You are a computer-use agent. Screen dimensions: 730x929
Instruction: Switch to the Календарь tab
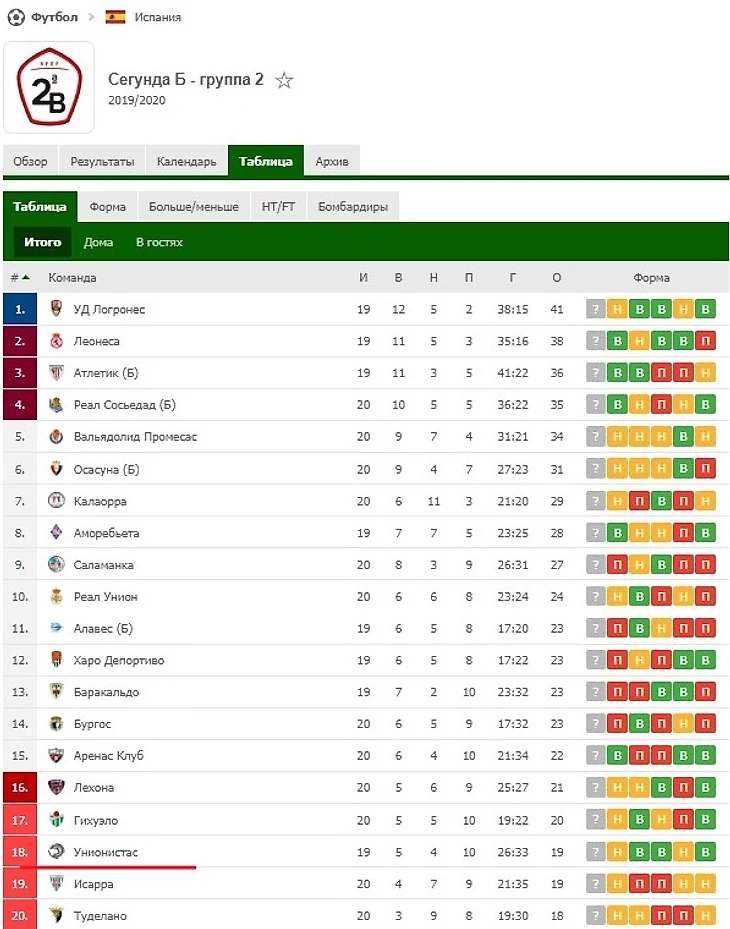(186, 161)
